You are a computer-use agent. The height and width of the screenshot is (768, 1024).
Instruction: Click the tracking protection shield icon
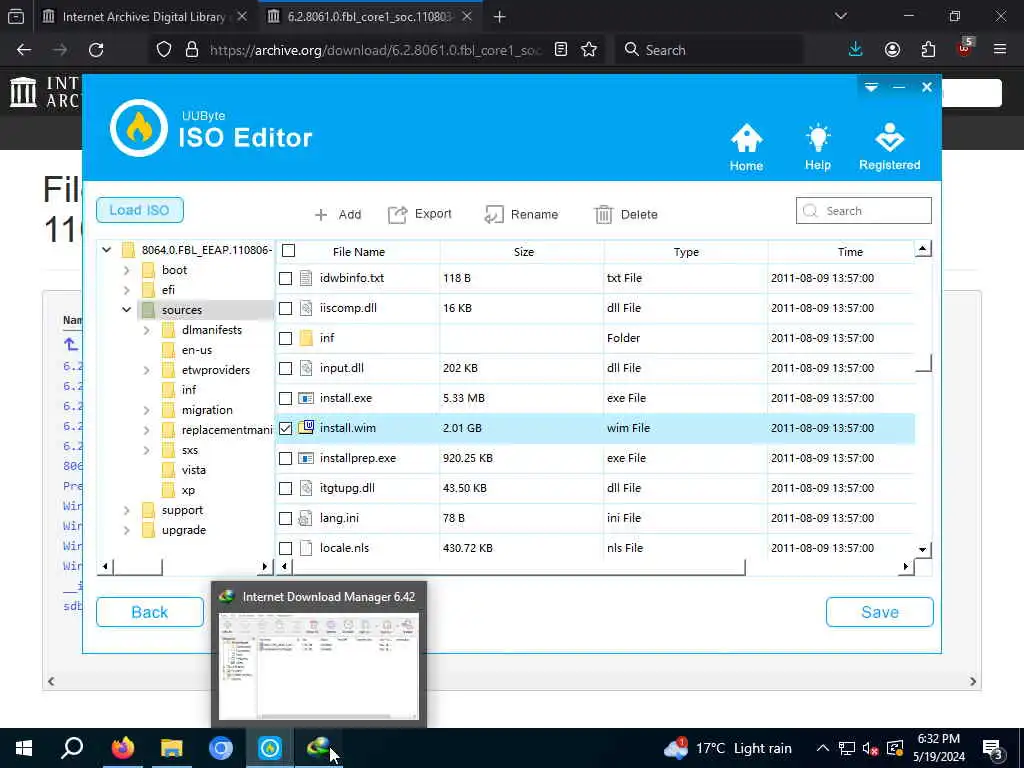pyautogui.click(x=164, y=50)
